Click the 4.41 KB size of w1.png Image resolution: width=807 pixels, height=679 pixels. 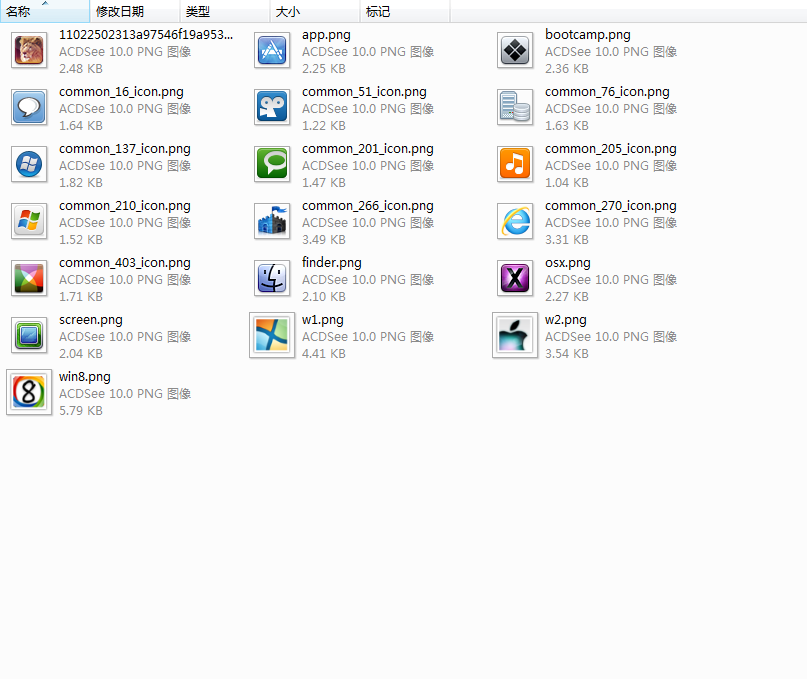pos(324,353)
